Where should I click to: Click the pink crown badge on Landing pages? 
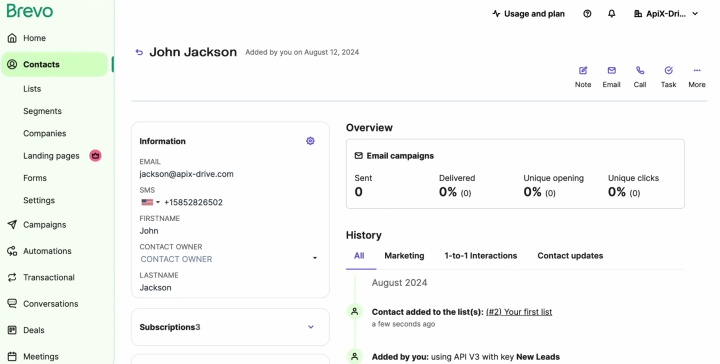pos(95,156)
